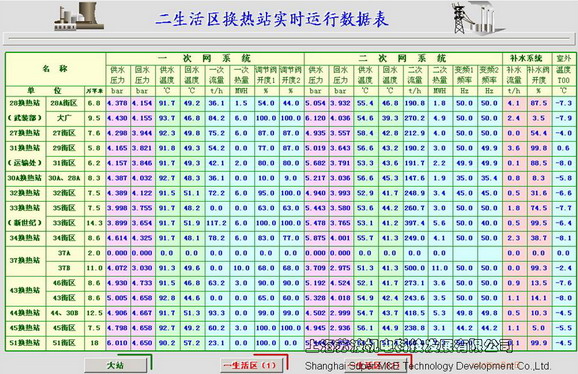Click the red button hidden behind the watermark
Screen dimensions: 578x374
click(376, 365)
